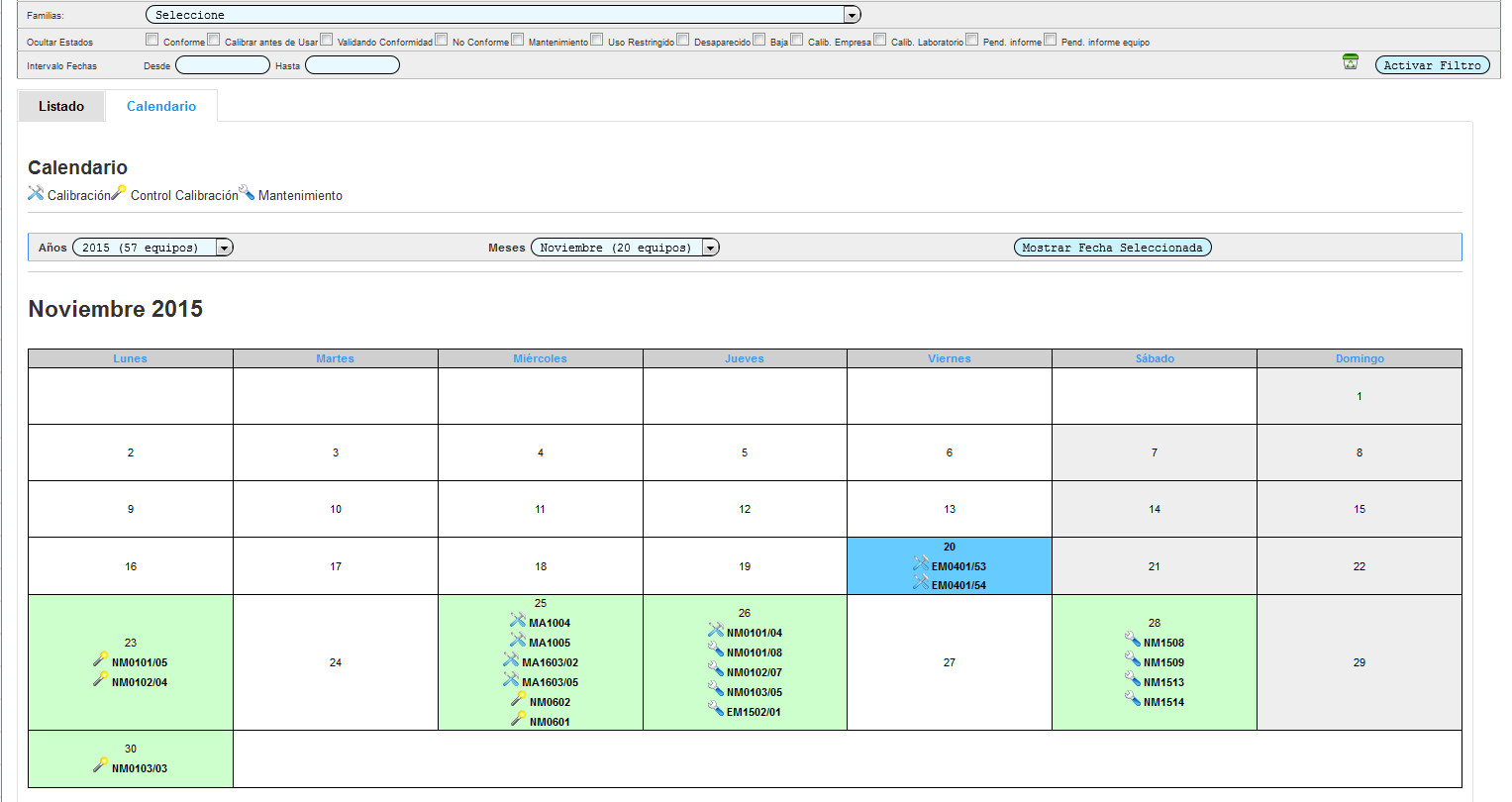Click the maintenance wrench icon beside NM0101/08
1512x802 pixels.
point(716,651)
